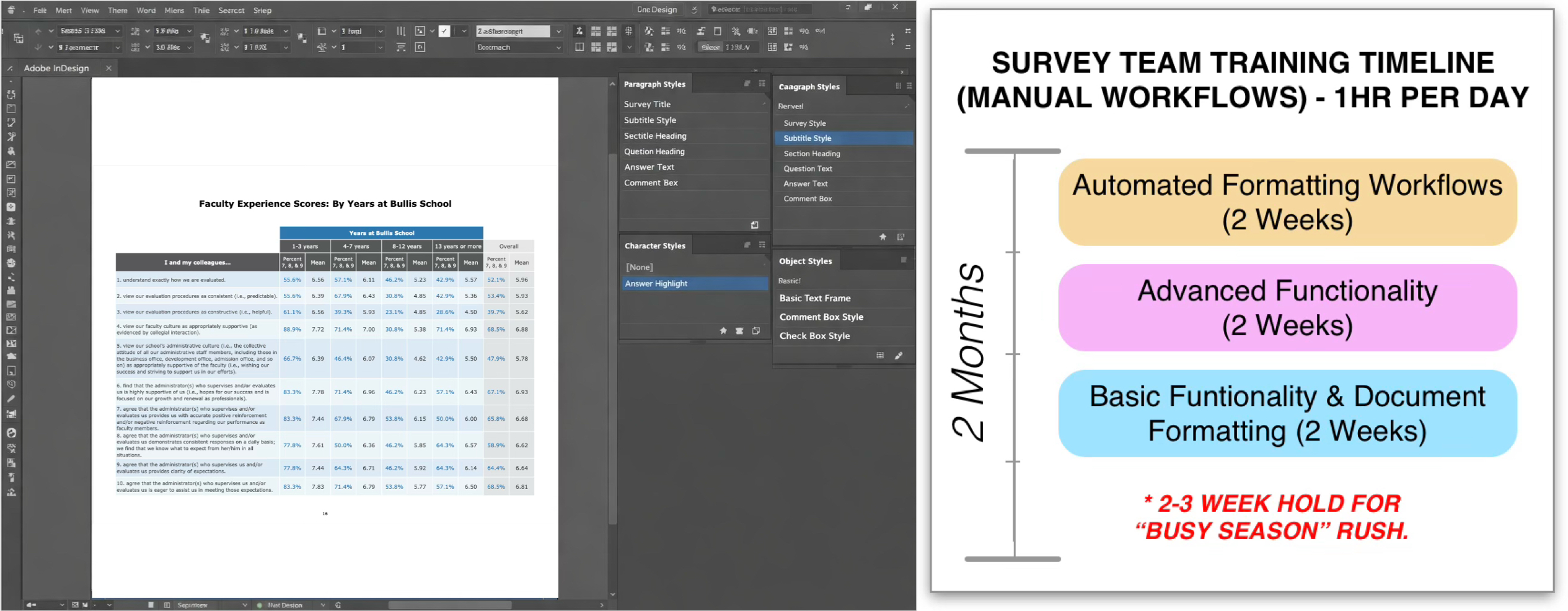Click the duplicate icon in Character Styles footer
Viewport: 1568px width, 611px height.
point(755,331)
